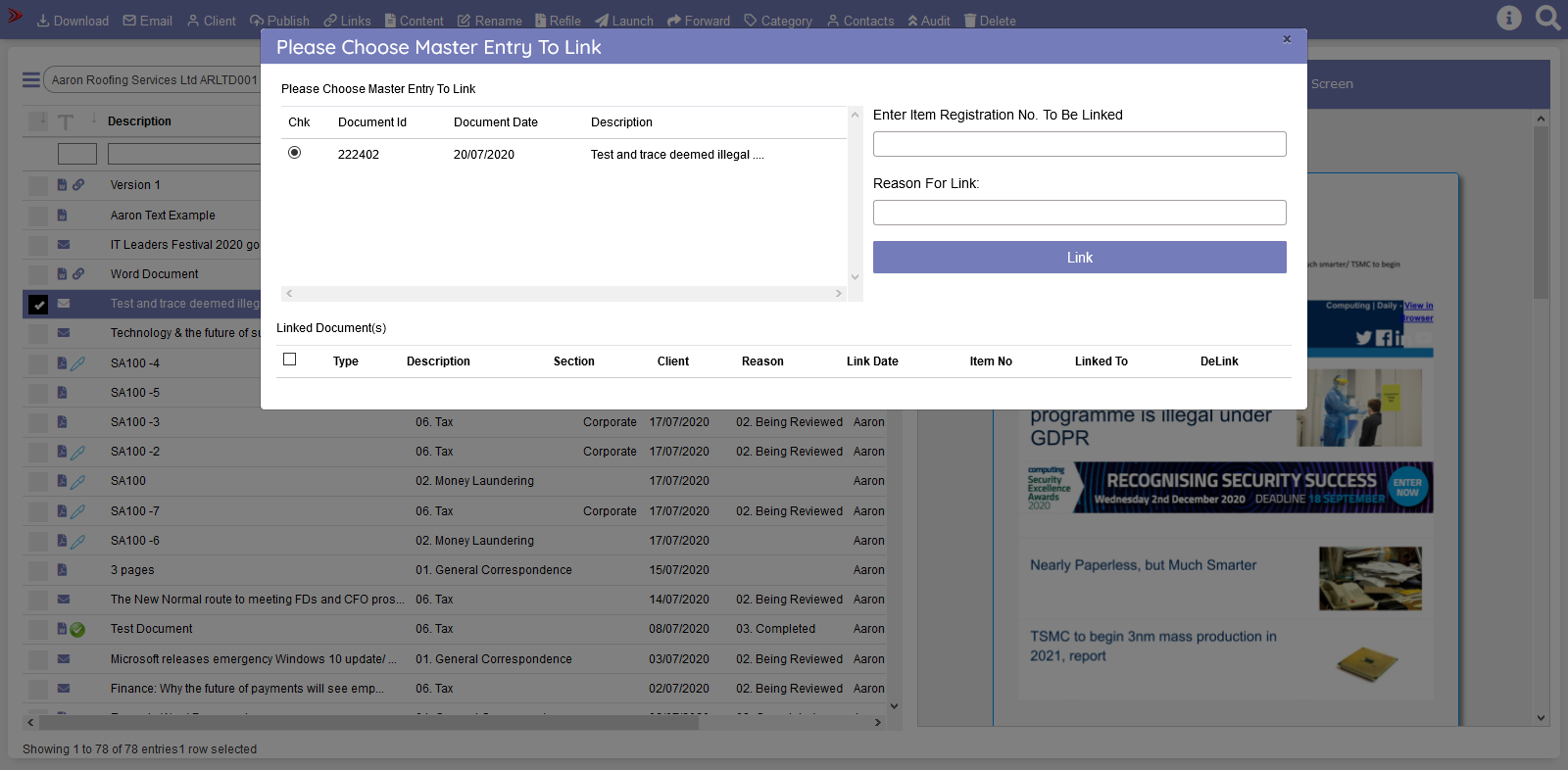Viewport: 1568px width, 770px height.
Task: Click Publish in the top toolbar
Action: click(279, 21)
